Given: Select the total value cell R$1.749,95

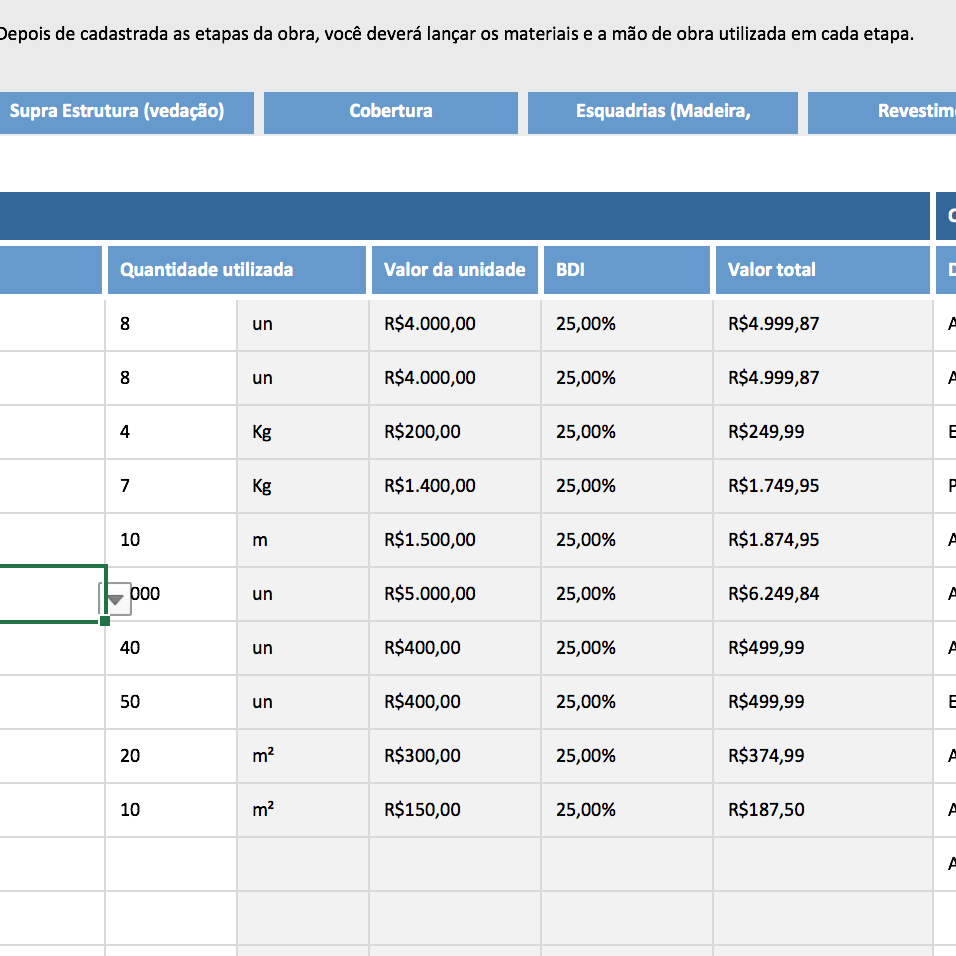Looking at the screenshot, I should (x=822, y=486).
